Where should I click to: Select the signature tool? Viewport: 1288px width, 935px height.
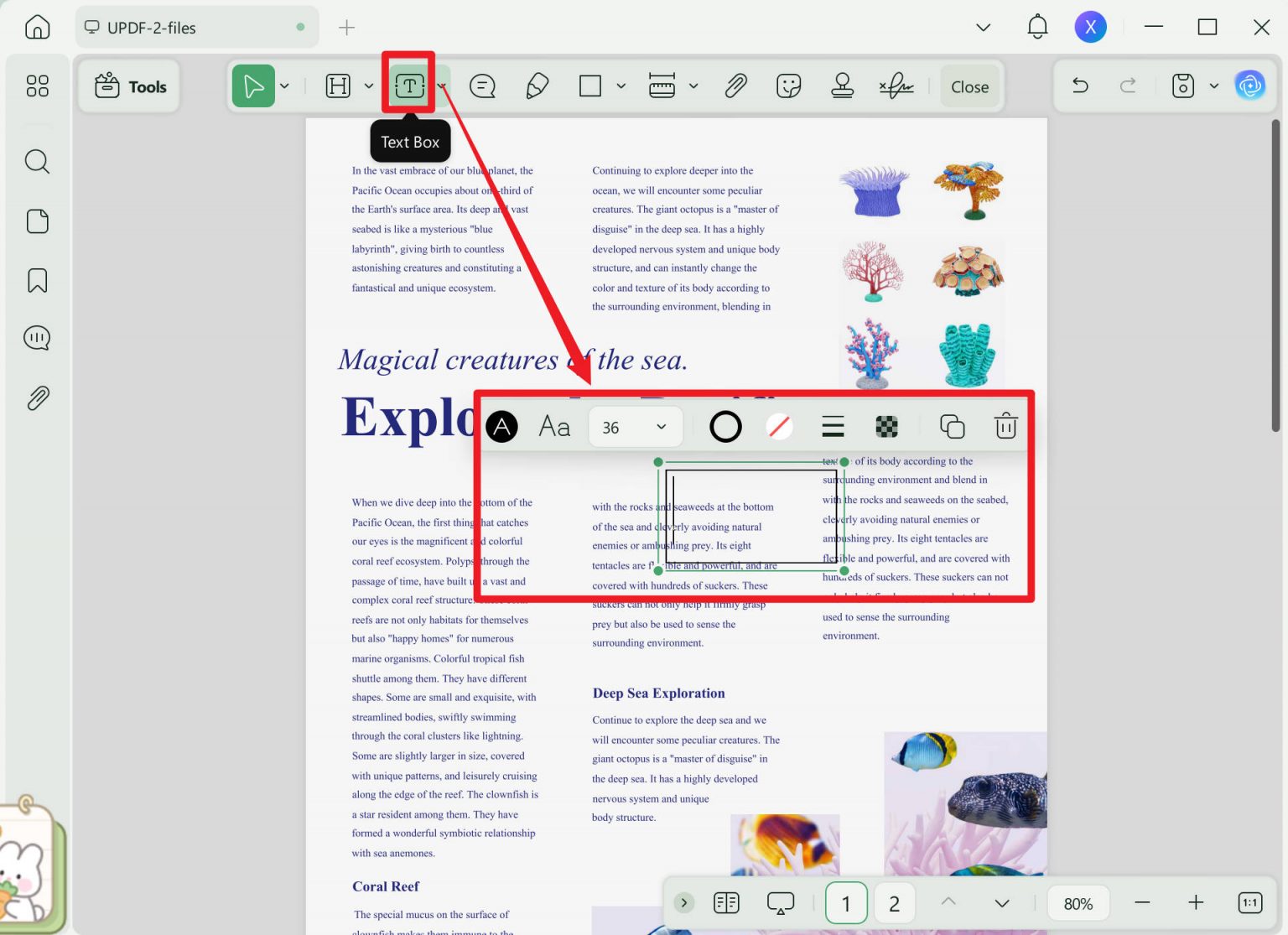click(896, 85)
